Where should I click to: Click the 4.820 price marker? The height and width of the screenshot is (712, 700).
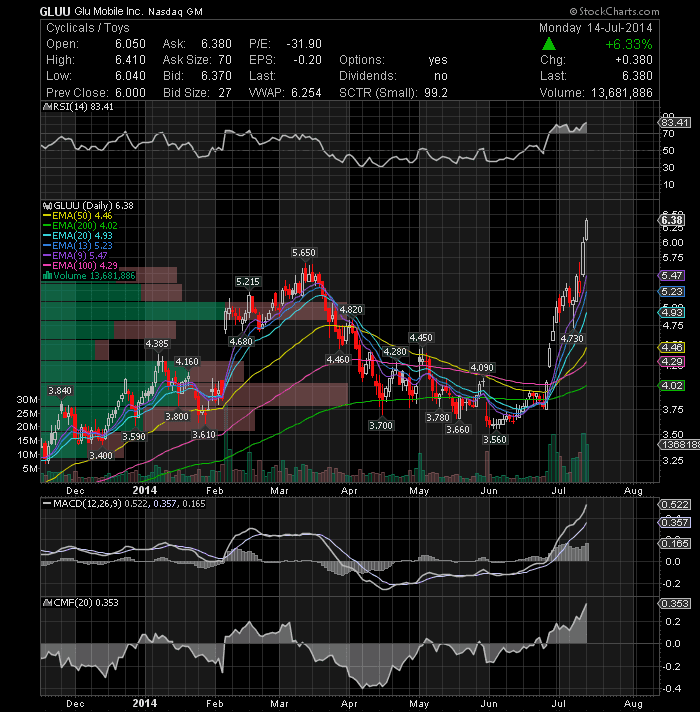coord(351,310)
